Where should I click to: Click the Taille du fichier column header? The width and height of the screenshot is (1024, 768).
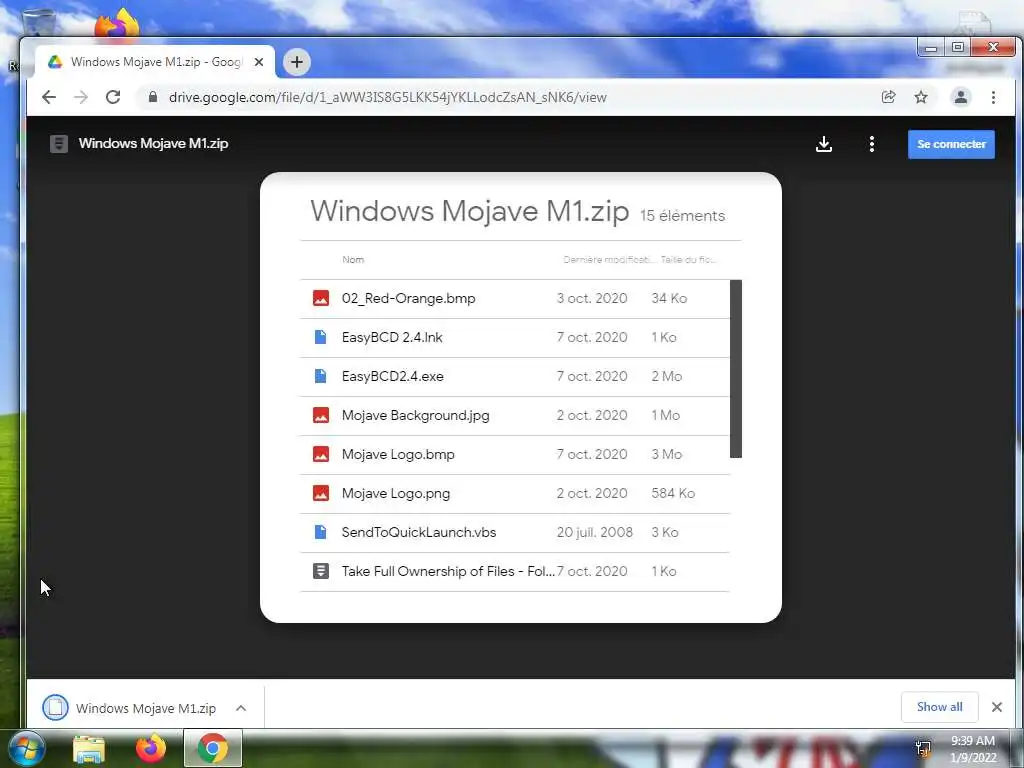click(689, 260)
